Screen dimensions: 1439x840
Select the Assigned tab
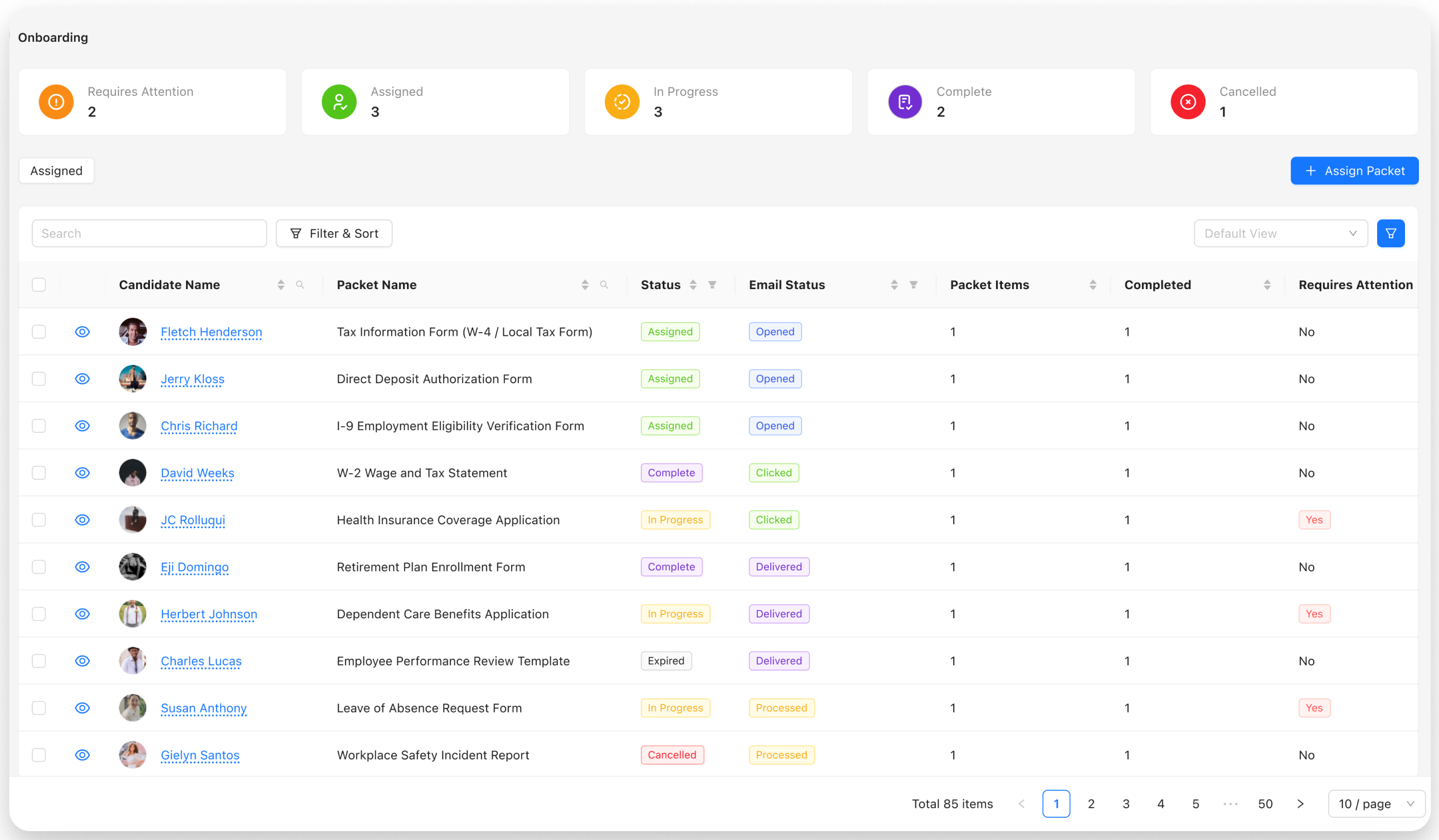click(56, 170)
